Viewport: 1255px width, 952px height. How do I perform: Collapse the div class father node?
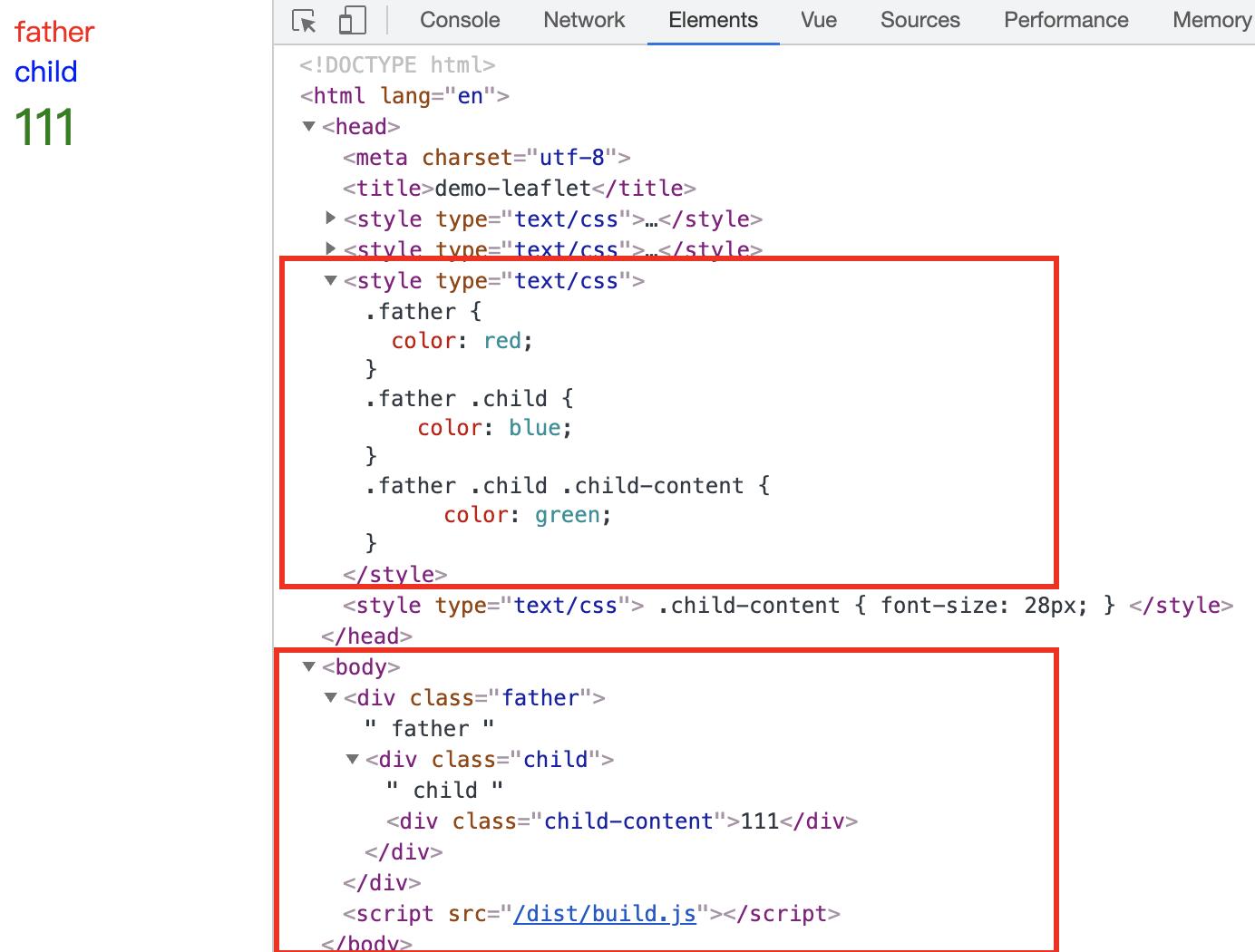pyautogui.click(x=331, y=698)
